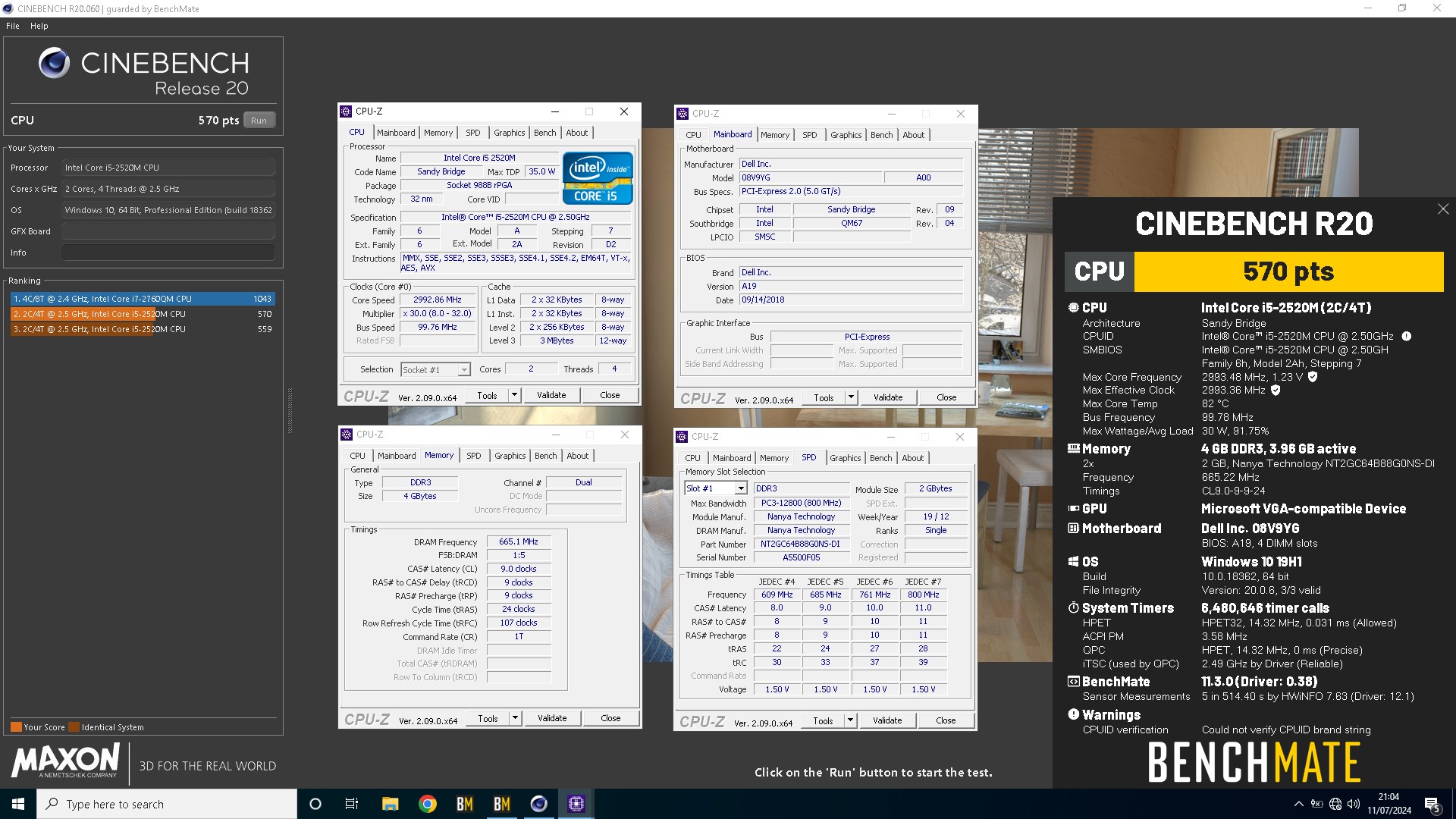Screen dimensions: 1456x819
Task: Click the Warnings exclamation icon in BenchMate panel
Action: point(1073,714)
